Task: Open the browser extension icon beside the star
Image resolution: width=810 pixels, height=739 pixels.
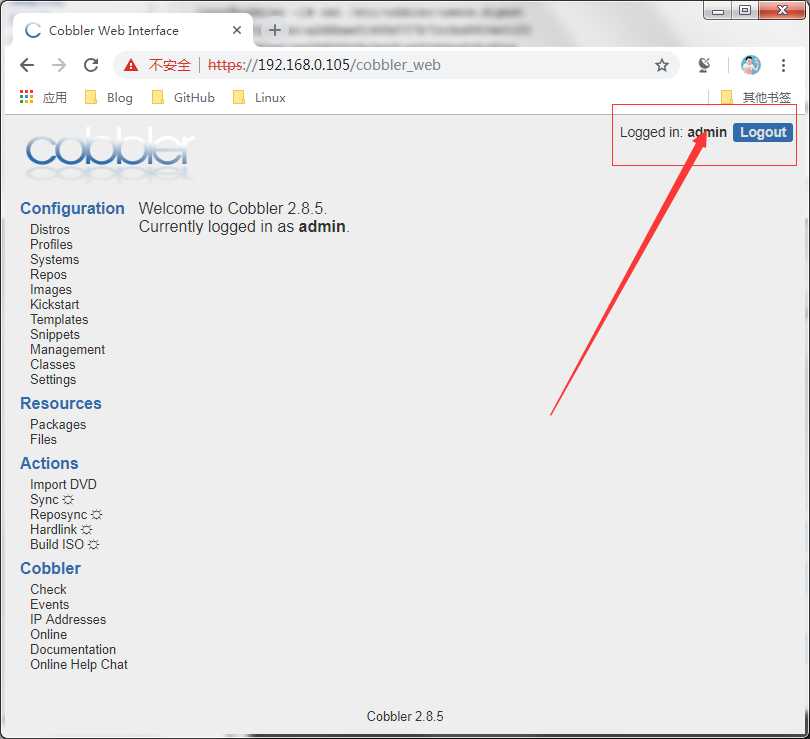Action: [704, 65]
